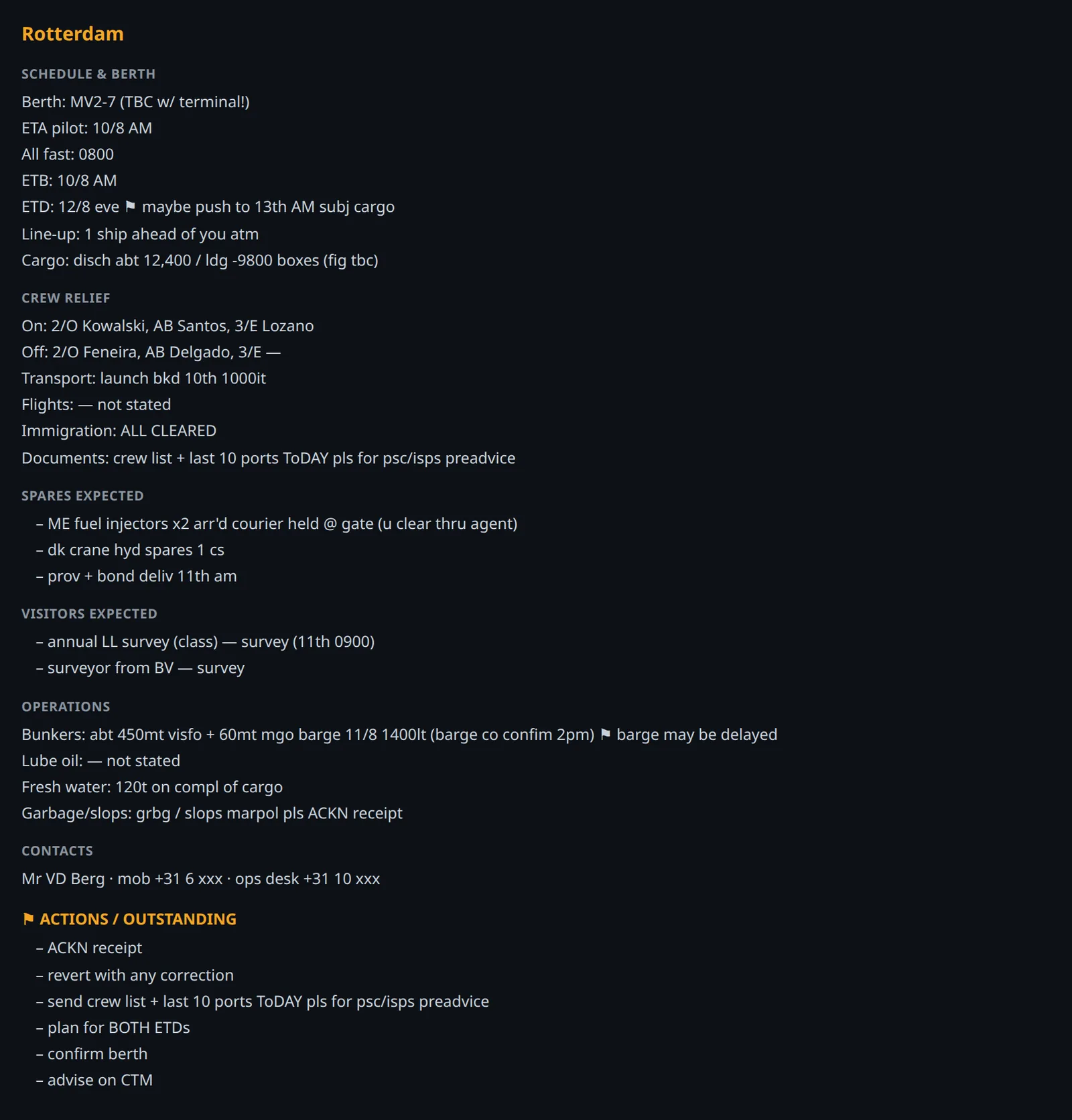
Task: Click the flag icon next to ACTIONS / OUTSTANDING
Action: pyautogui.click(x=28, y=919)
